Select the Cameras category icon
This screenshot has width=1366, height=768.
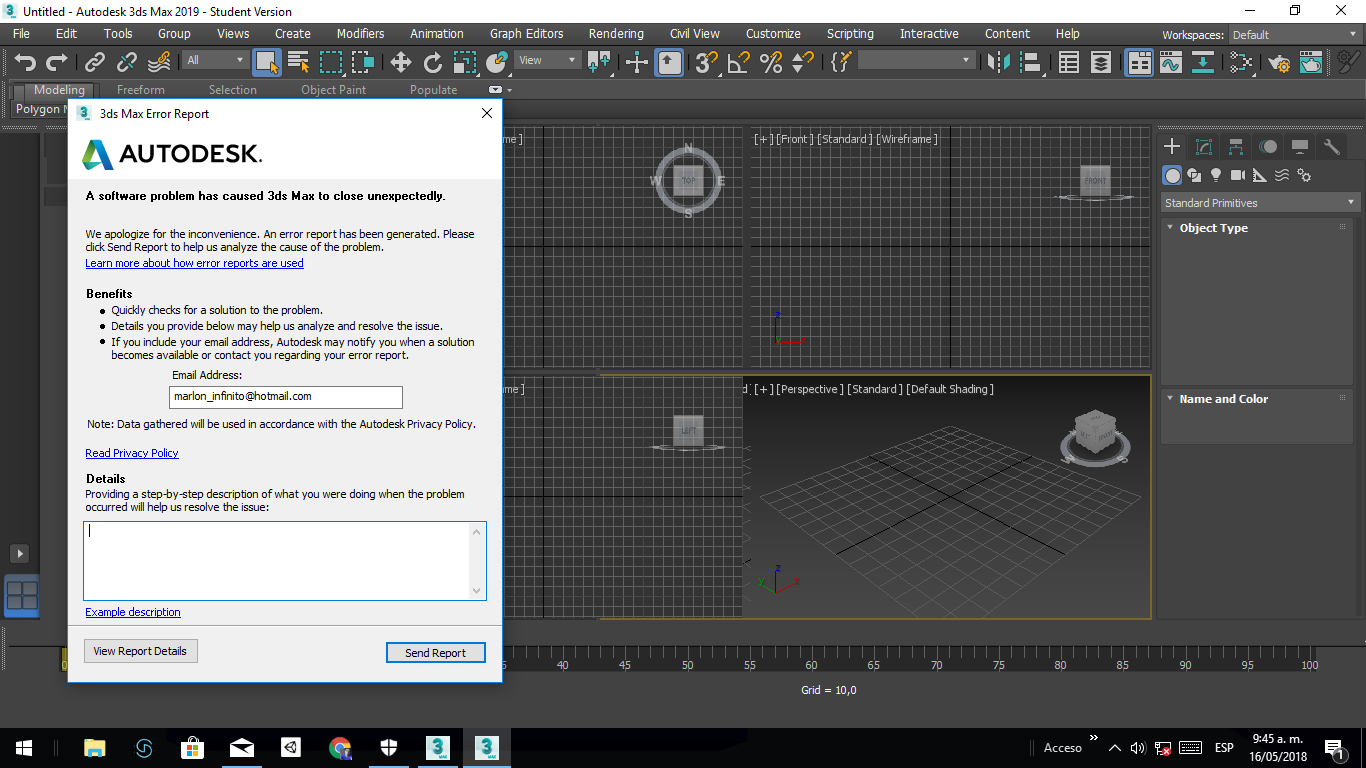tap(1238, 175)
